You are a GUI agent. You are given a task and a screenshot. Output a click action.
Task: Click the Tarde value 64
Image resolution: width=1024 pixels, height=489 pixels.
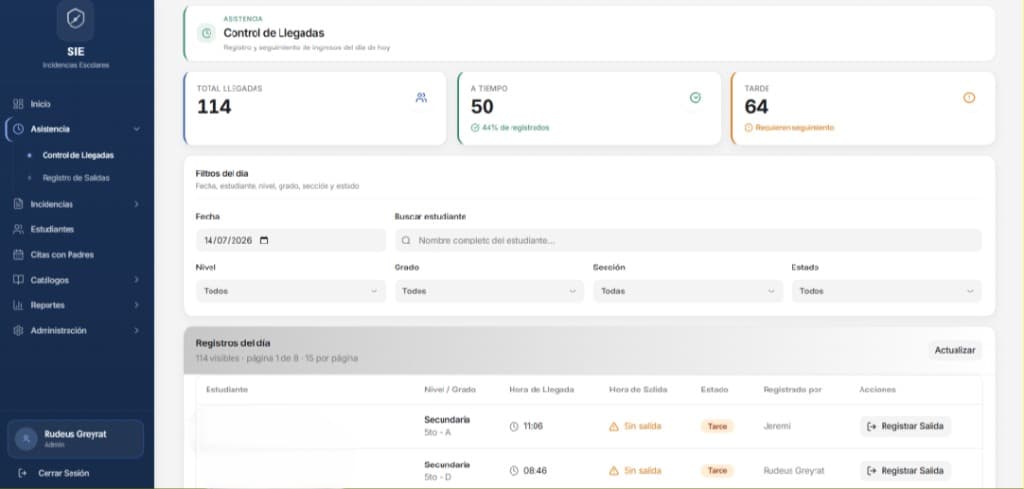[x=756, y=106]
